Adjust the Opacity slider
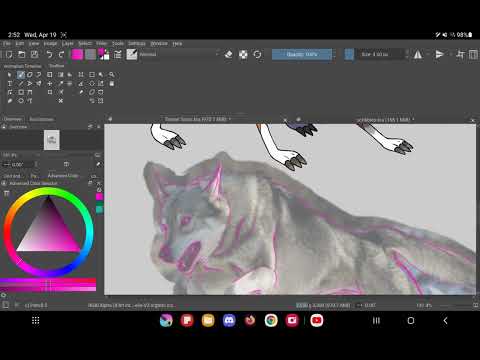The image size is (480, 360). coord(302,54)
